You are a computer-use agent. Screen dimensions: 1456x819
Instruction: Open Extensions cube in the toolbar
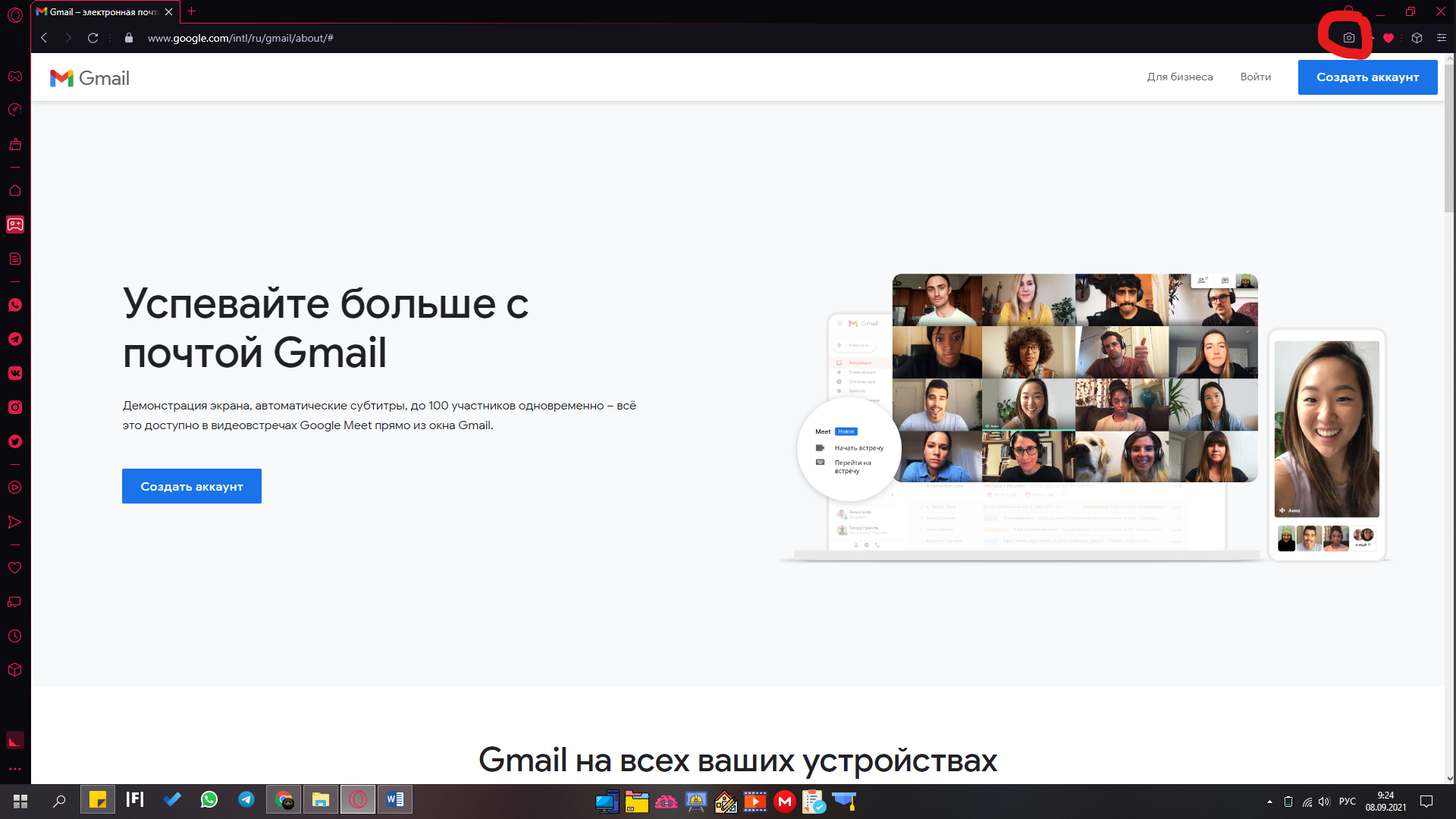coord(1417,38)
